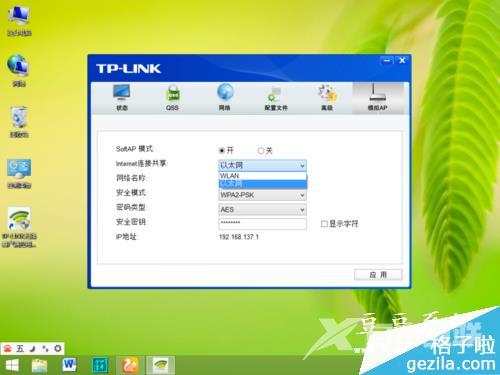This screenshot has width=500, height=375.
Task: Click the Windows Start button
Action: (12, 365)
